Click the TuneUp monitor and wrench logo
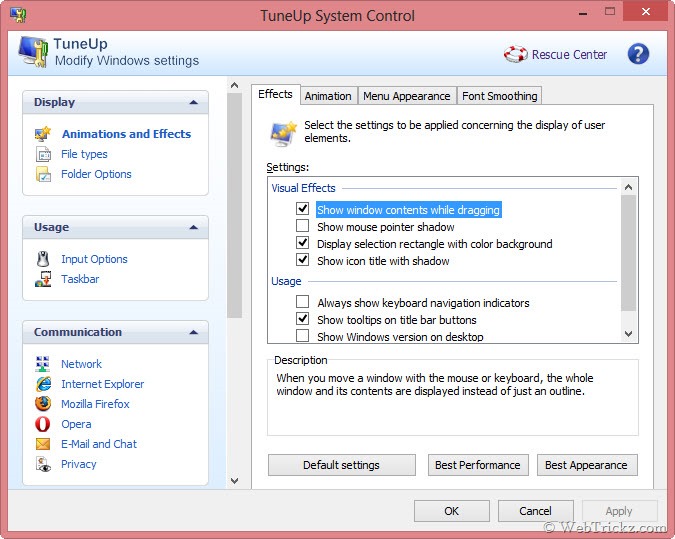The height and width of the screenshot is (539, 675). (33, 52)
